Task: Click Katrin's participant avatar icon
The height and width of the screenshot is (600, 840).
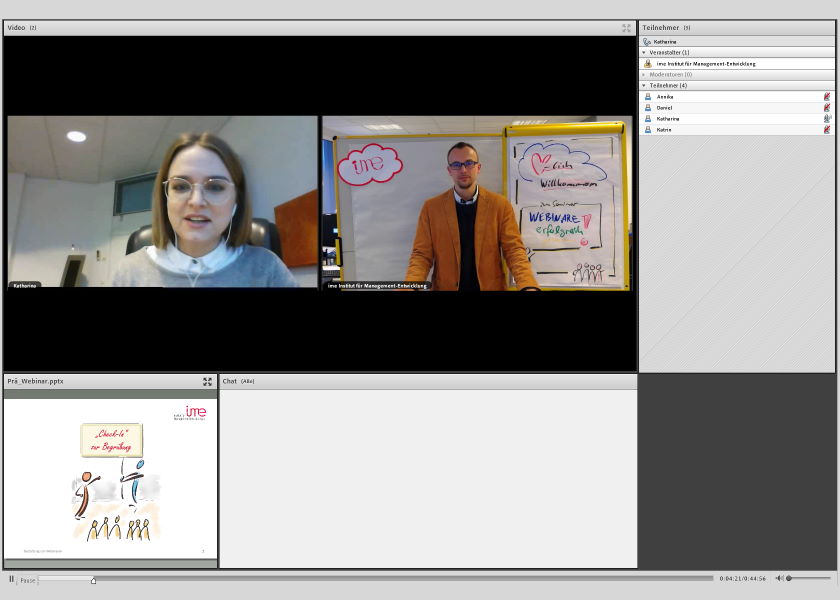Action: pyautogui.click(x=648, y=130)
